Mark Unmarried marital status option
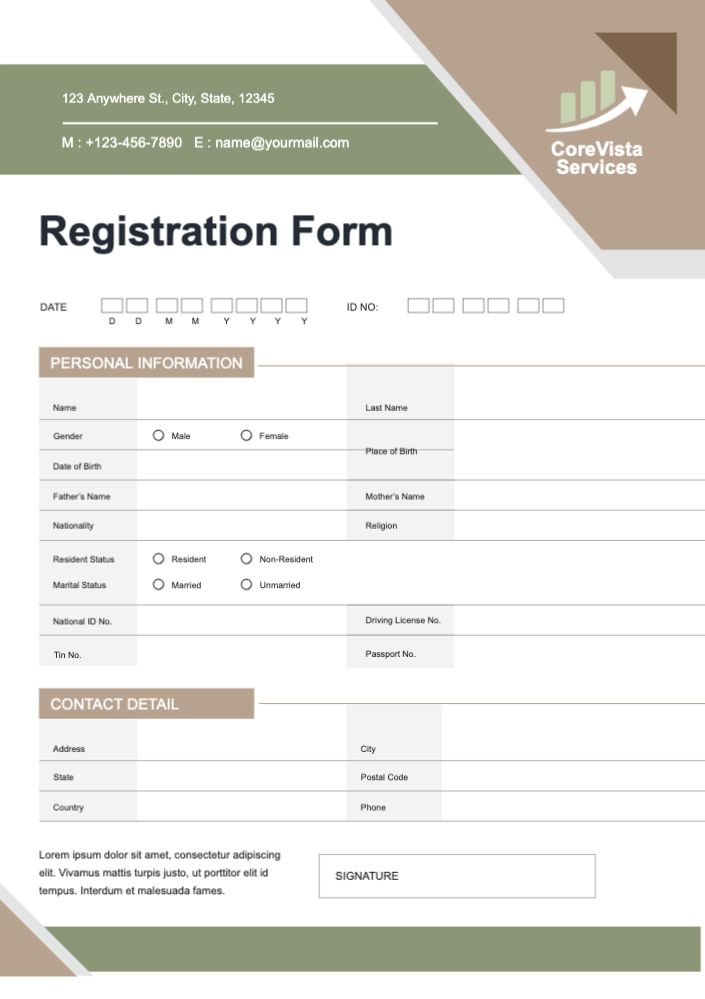This screenshot has width=705, height=999. pyautogui.click(x=246, y=585)
